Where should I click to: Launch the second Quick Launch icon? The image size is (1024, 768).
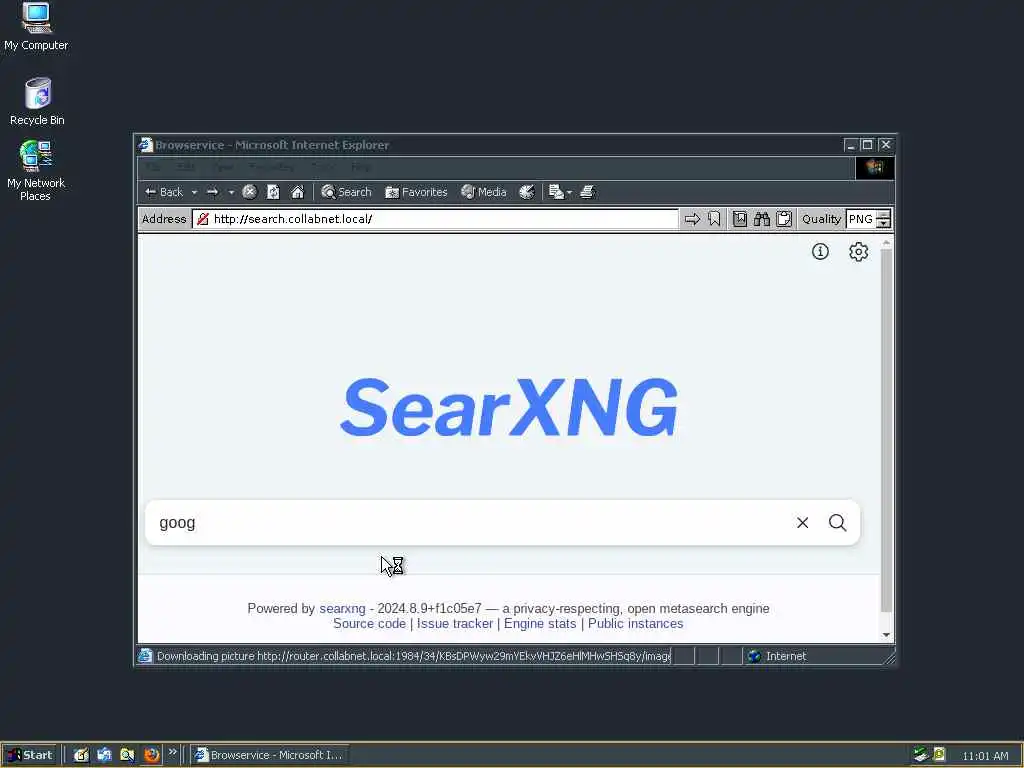pyautogui.click(x=104, y=755)
